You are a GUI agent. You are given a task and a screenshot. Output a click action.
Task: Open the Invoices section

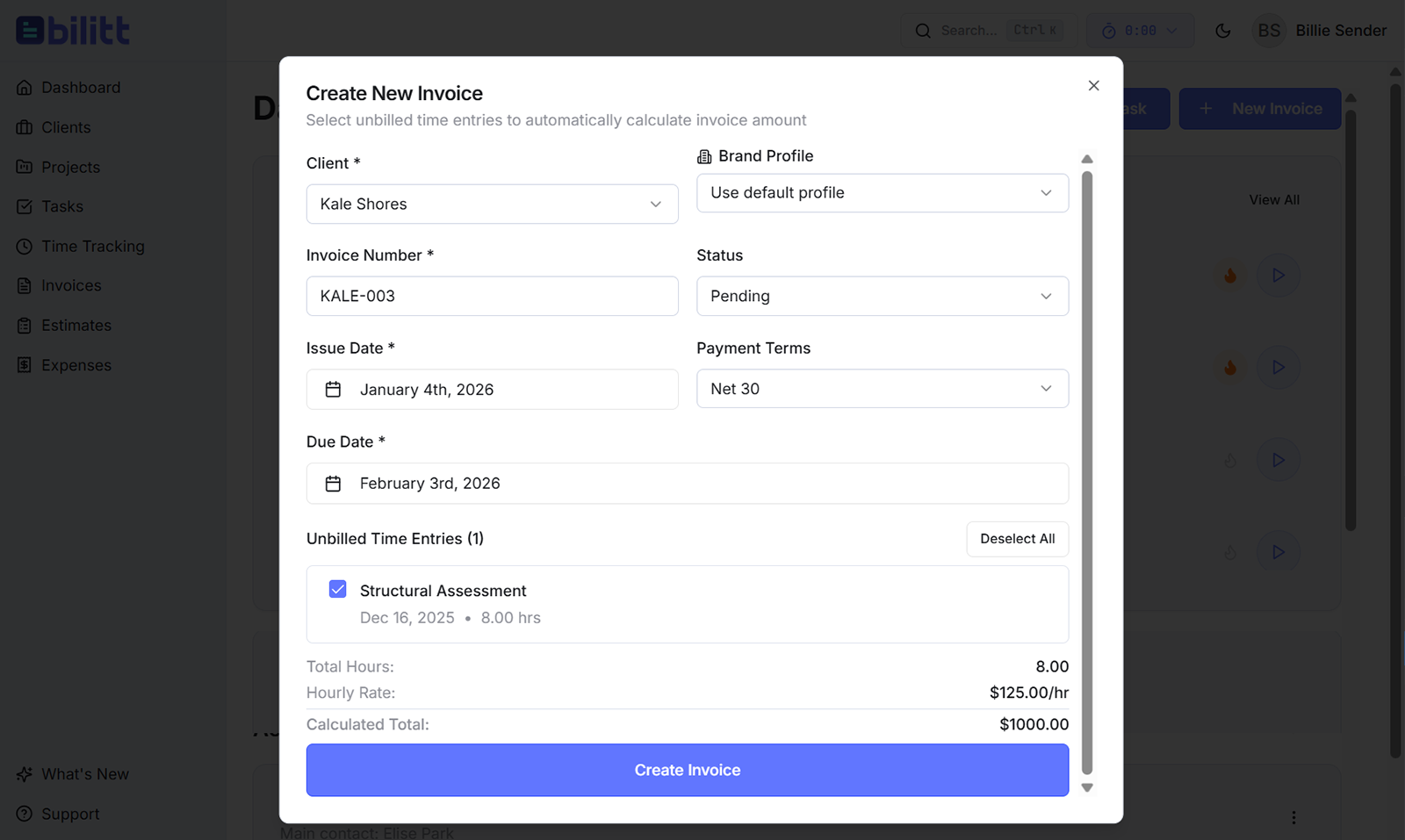70,285
